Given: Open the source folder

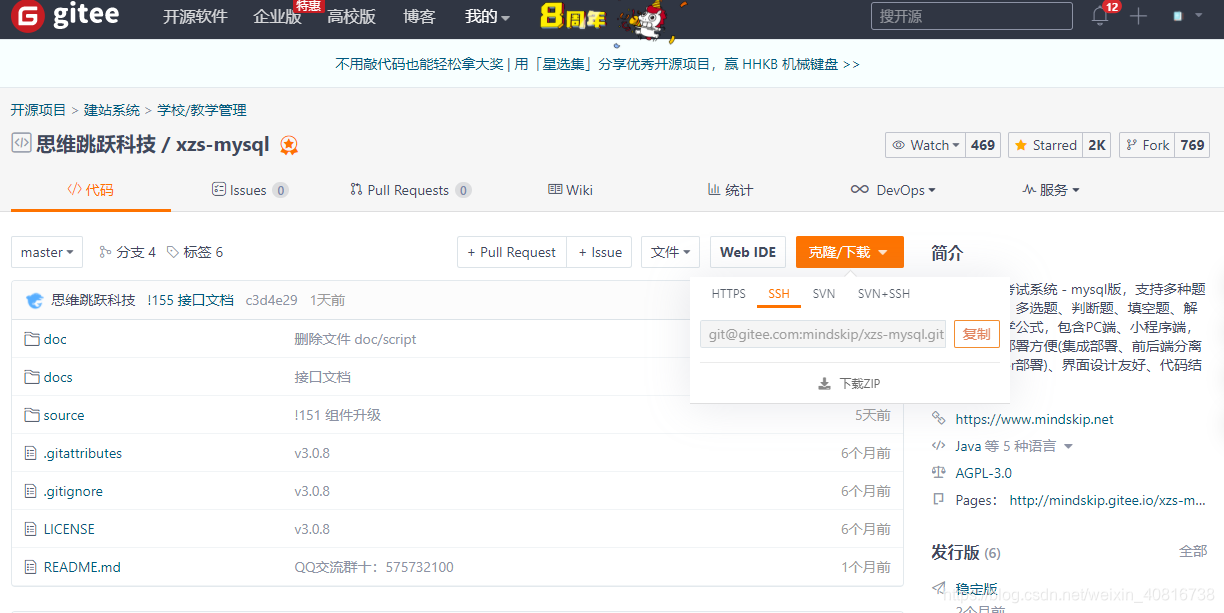Looking at the screenshot, I should pos(64,415).
